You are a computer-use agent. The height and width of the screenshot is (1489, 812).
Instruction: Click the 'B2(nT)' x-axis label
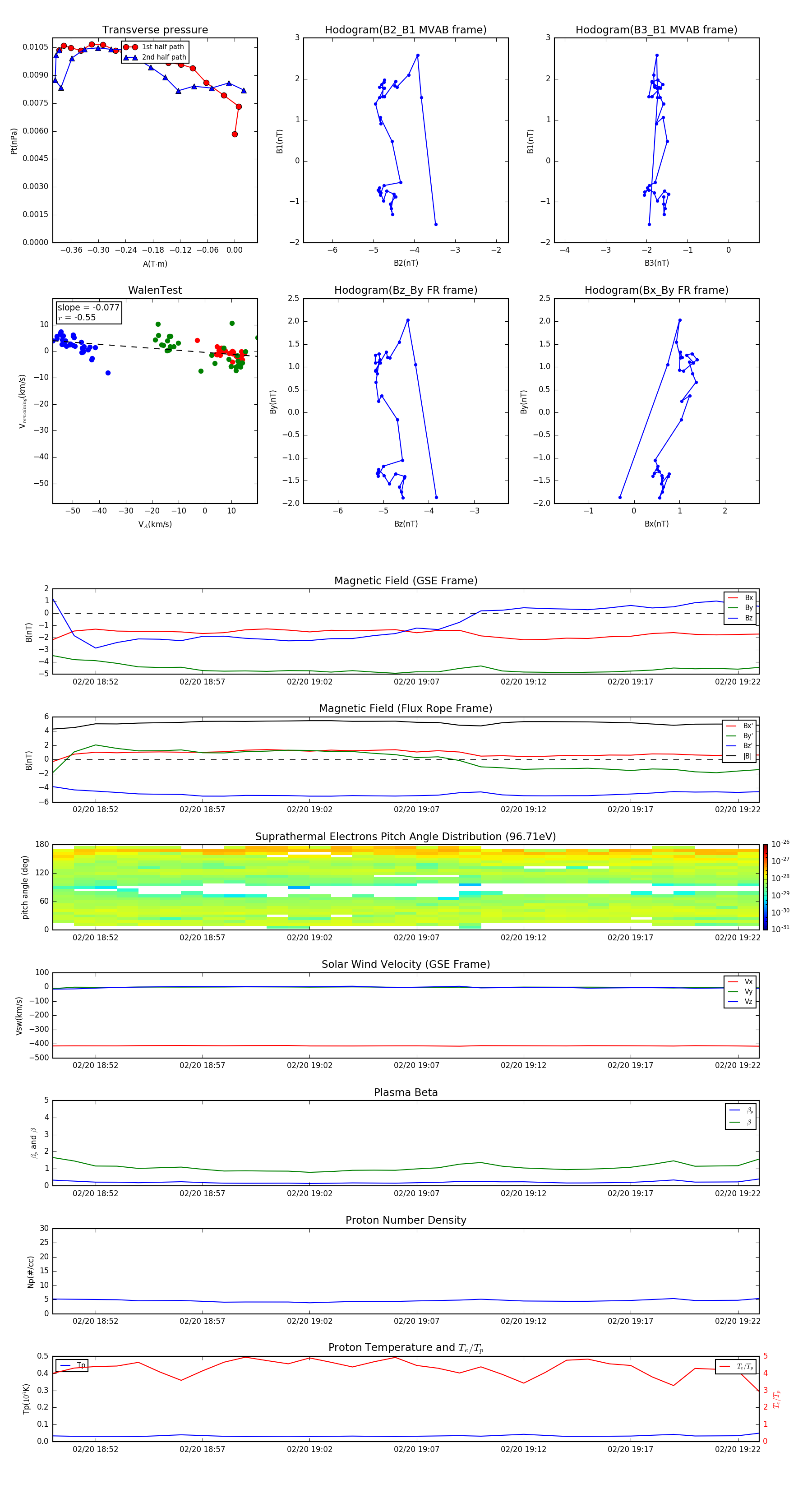point(406,263)
